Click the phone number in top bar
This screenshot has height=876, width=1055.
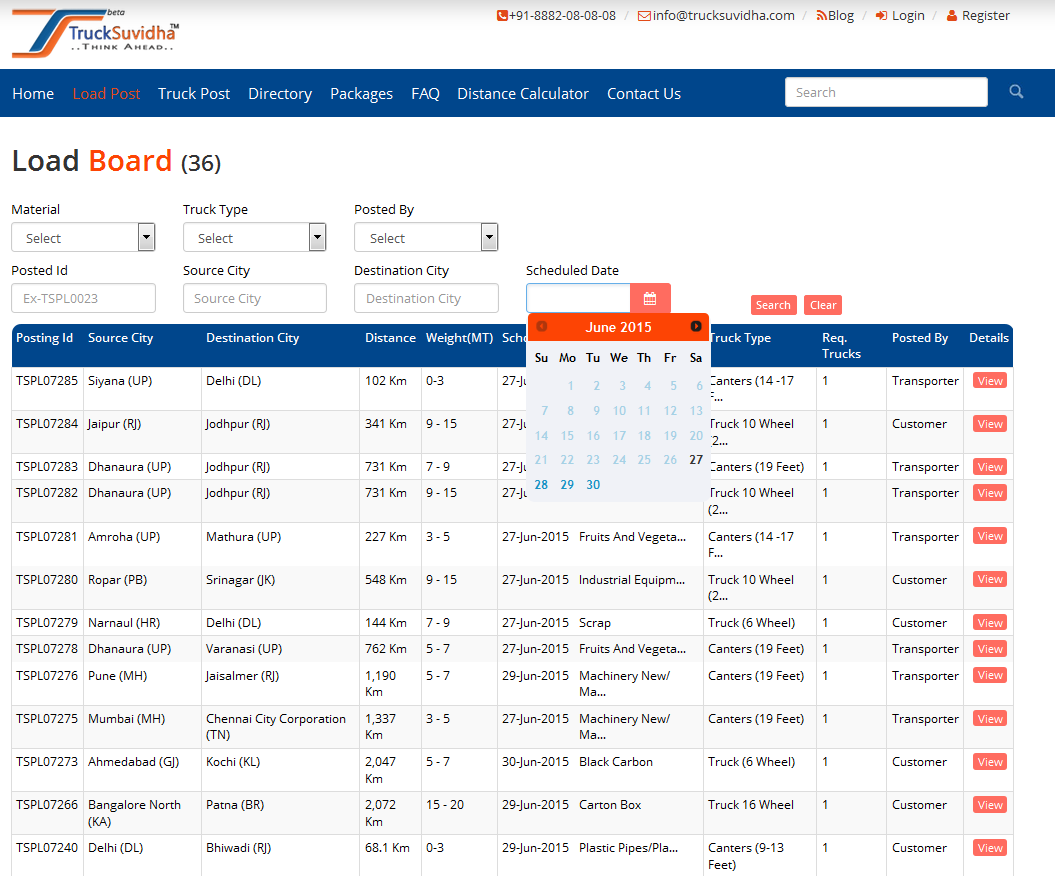coord(556,15)
